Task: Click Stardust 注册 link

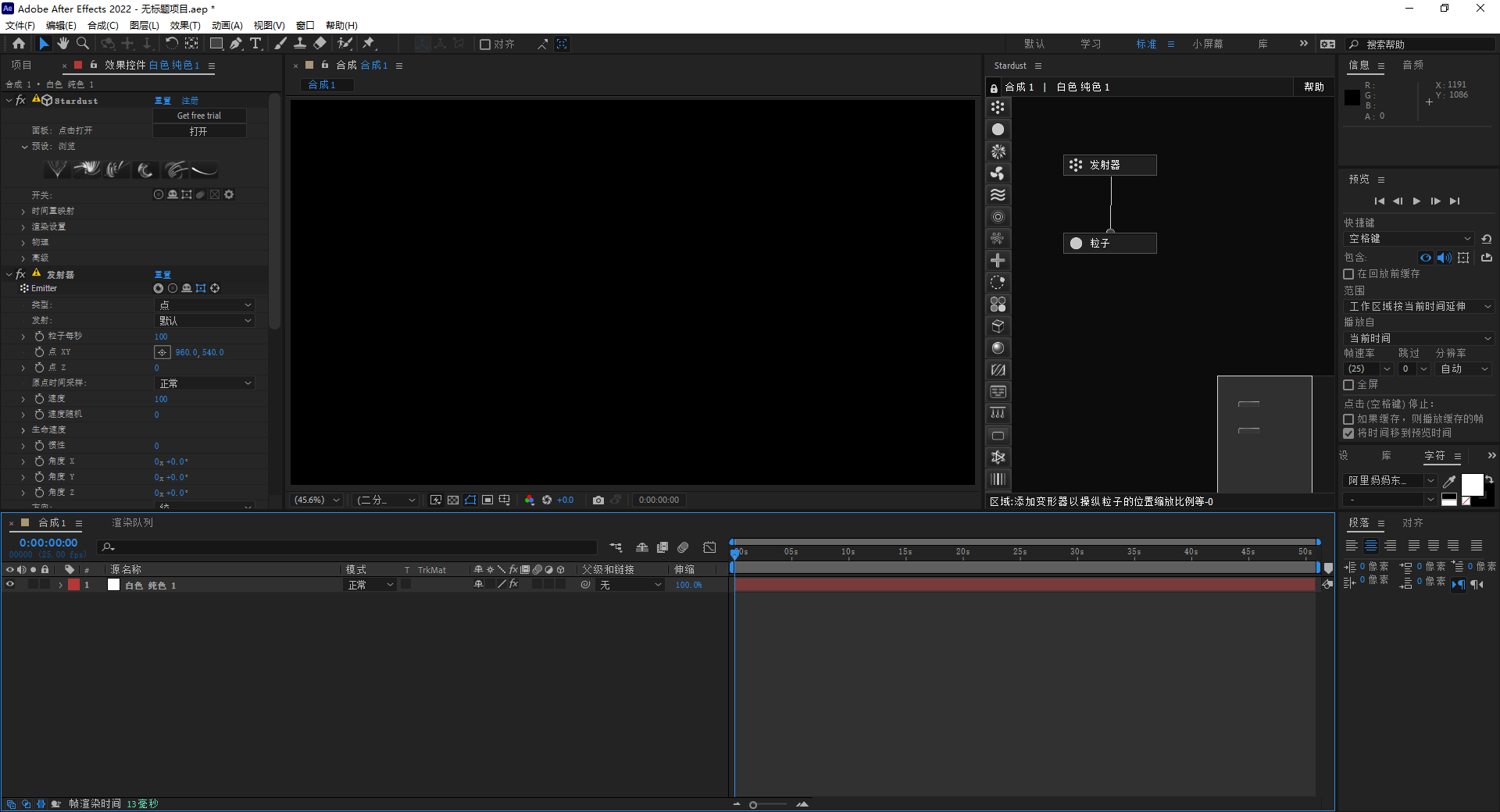Action: coord(190,101)
